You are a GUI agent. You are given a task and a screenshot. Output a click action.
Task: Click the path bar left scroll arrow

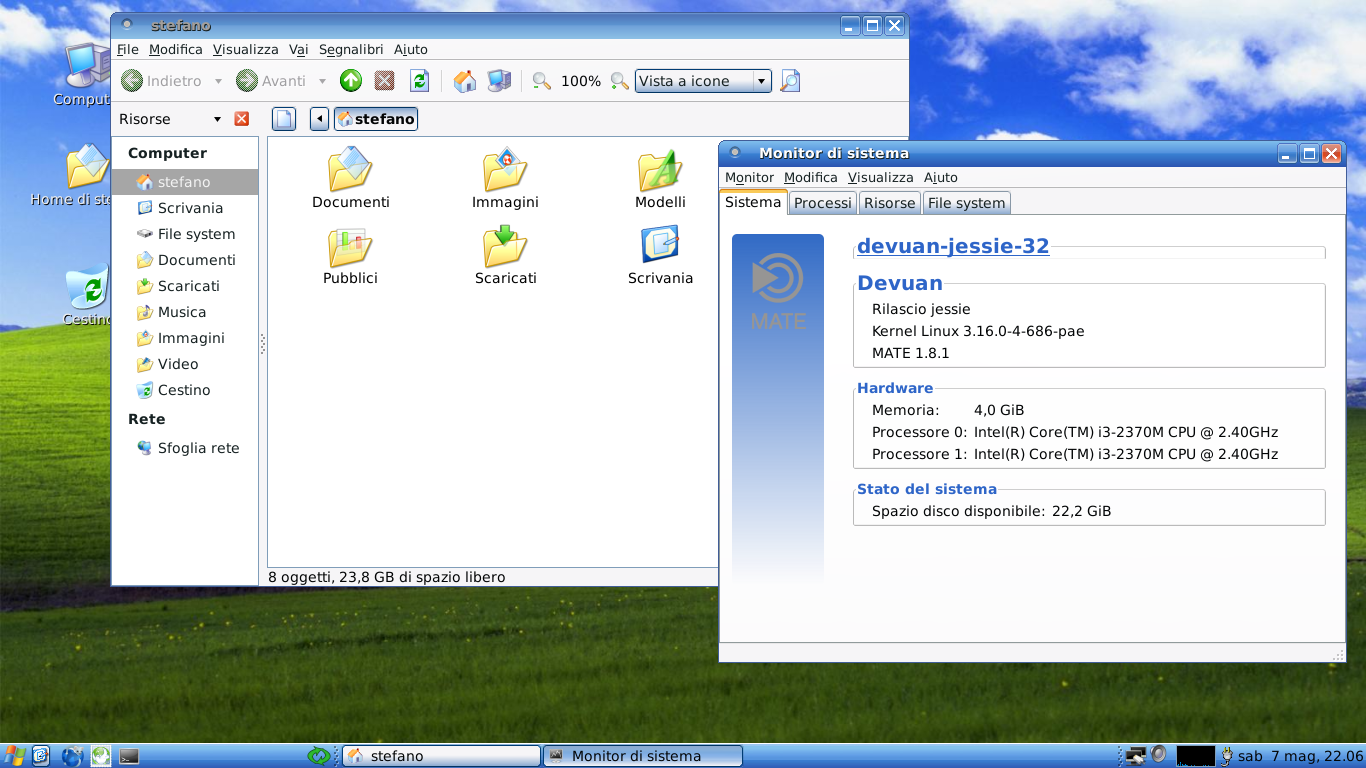[x=319, y=119]
